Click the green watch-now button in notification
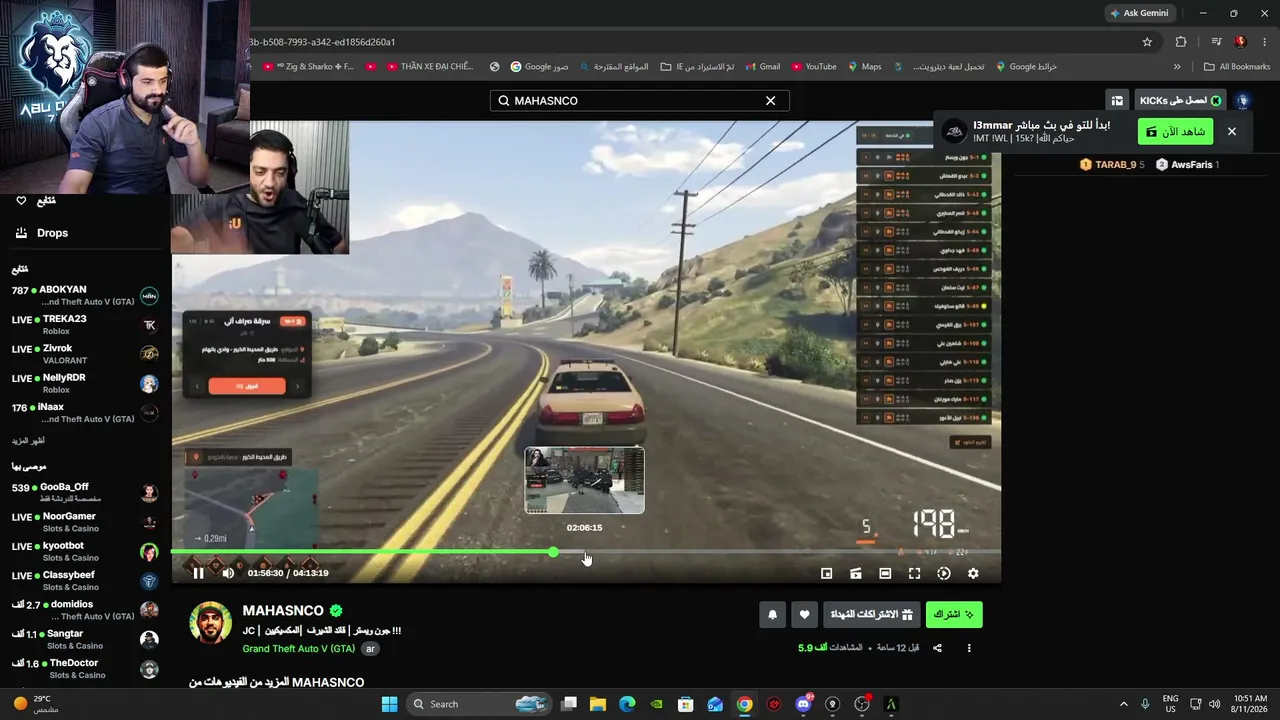 click(x=1175, y=132)
